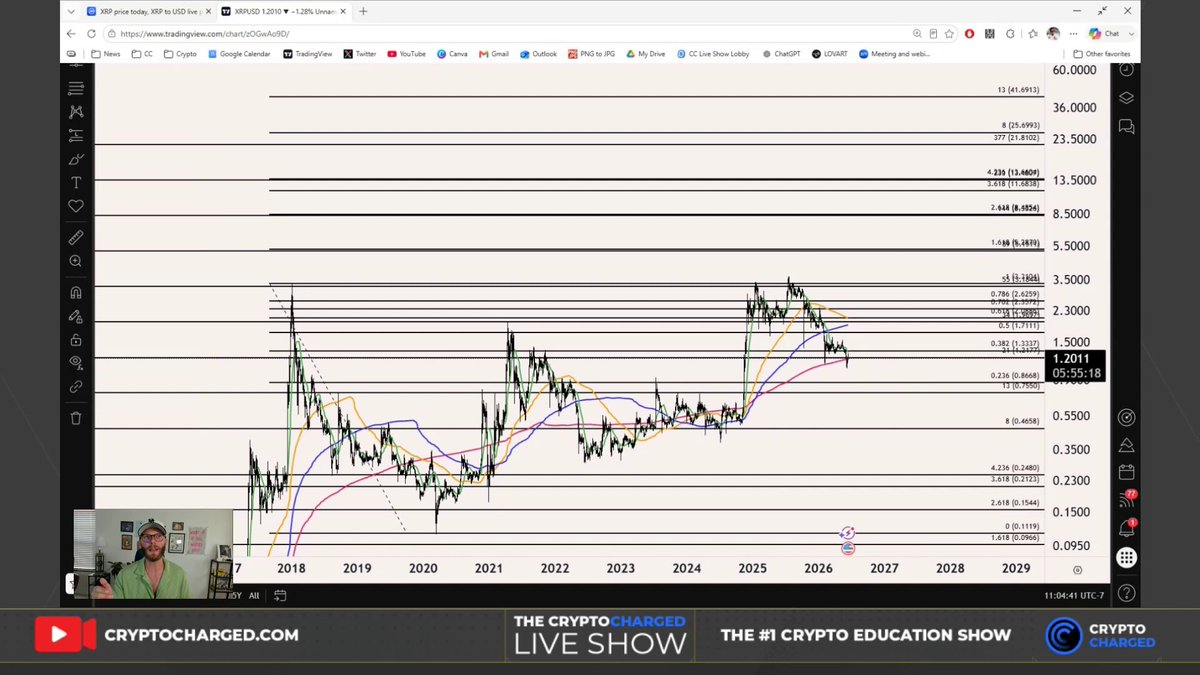Viewport: 1200px width, 675px height.
Task: Open the TradingView bookmark
Action: pyautogui.click(x=307, y=54)
